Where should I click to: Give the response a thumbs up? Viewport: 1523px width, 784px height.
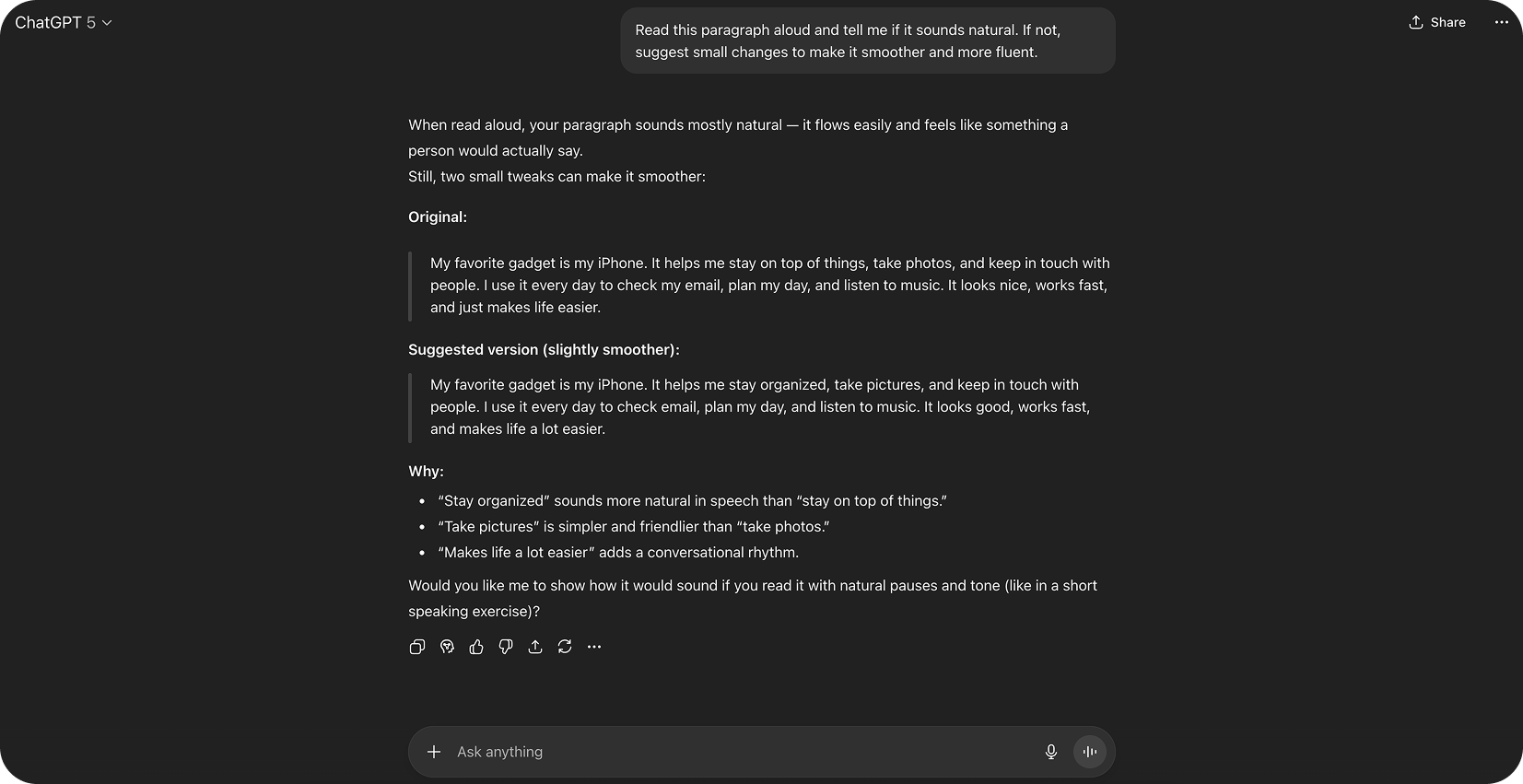(x=476, y=647)
